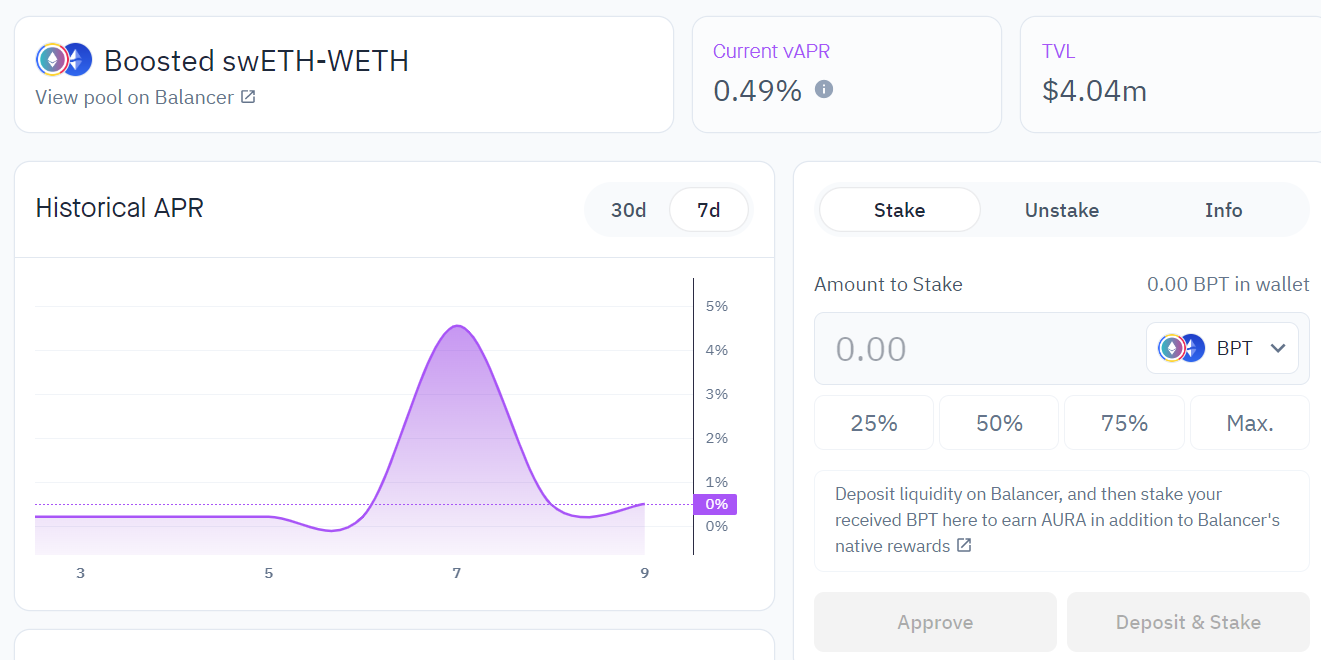Open View pool on Balancer link
This screenshot has height=660, width=1321.
[136, 97]
